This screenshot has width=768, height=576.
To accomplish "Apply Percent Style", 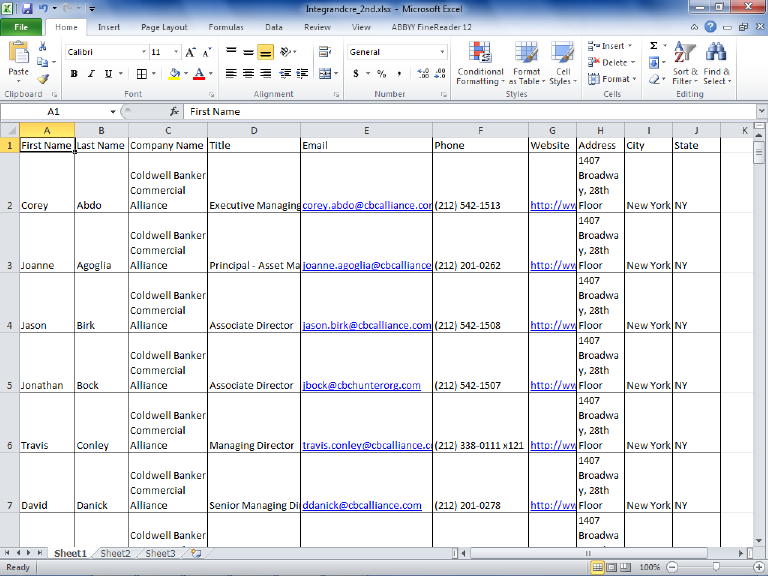I will [x=382, y=74].
